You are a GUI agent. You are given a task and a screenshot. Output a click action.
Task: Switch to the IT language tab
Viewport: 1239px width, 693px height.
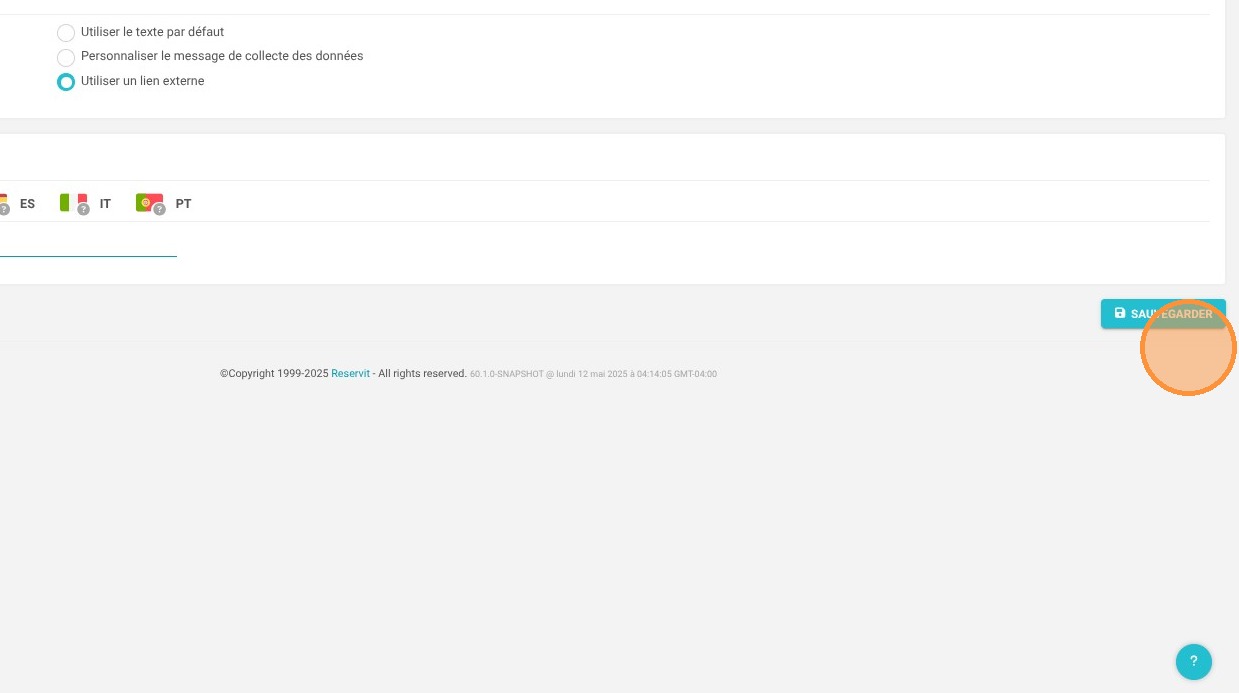click(105, 203)
